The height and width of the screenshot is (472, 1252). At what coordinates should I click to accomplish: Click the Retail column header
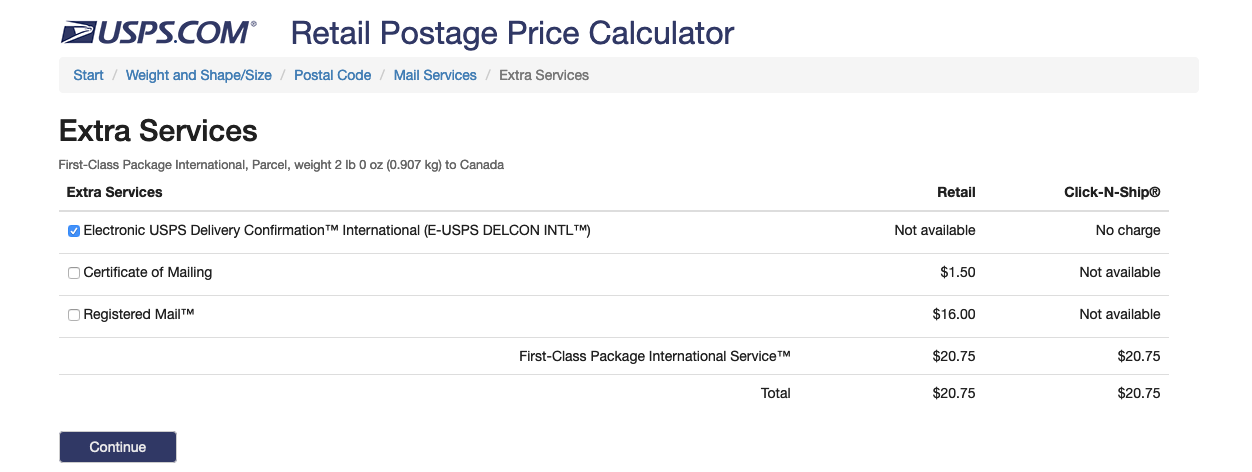pos(955,192)
